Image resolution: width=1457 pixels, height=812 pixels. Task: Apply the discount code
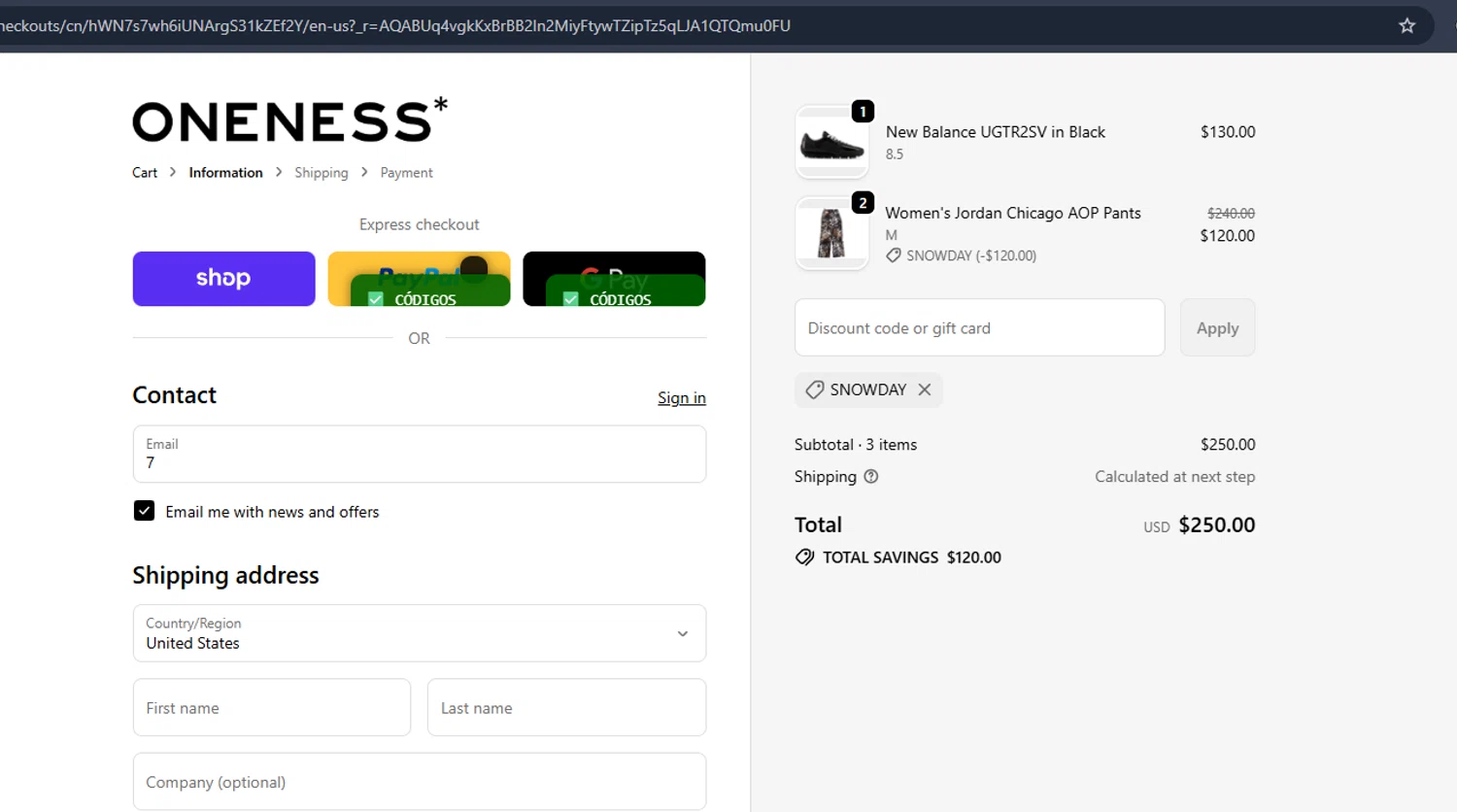pos(1217,328)
